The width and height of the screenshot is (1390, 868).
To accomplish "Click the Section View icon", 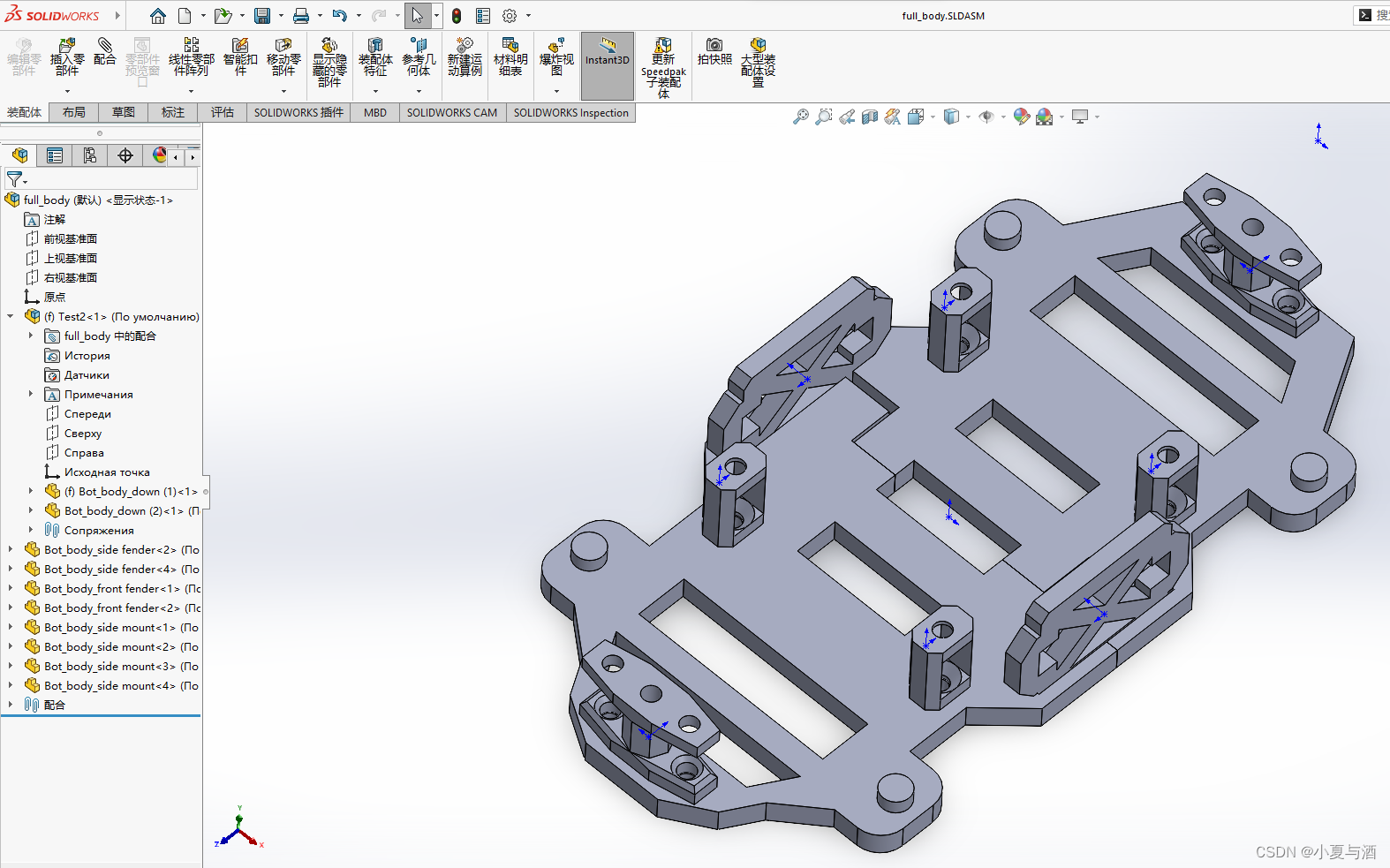I will pyautogui.click(x=870, y=117).
